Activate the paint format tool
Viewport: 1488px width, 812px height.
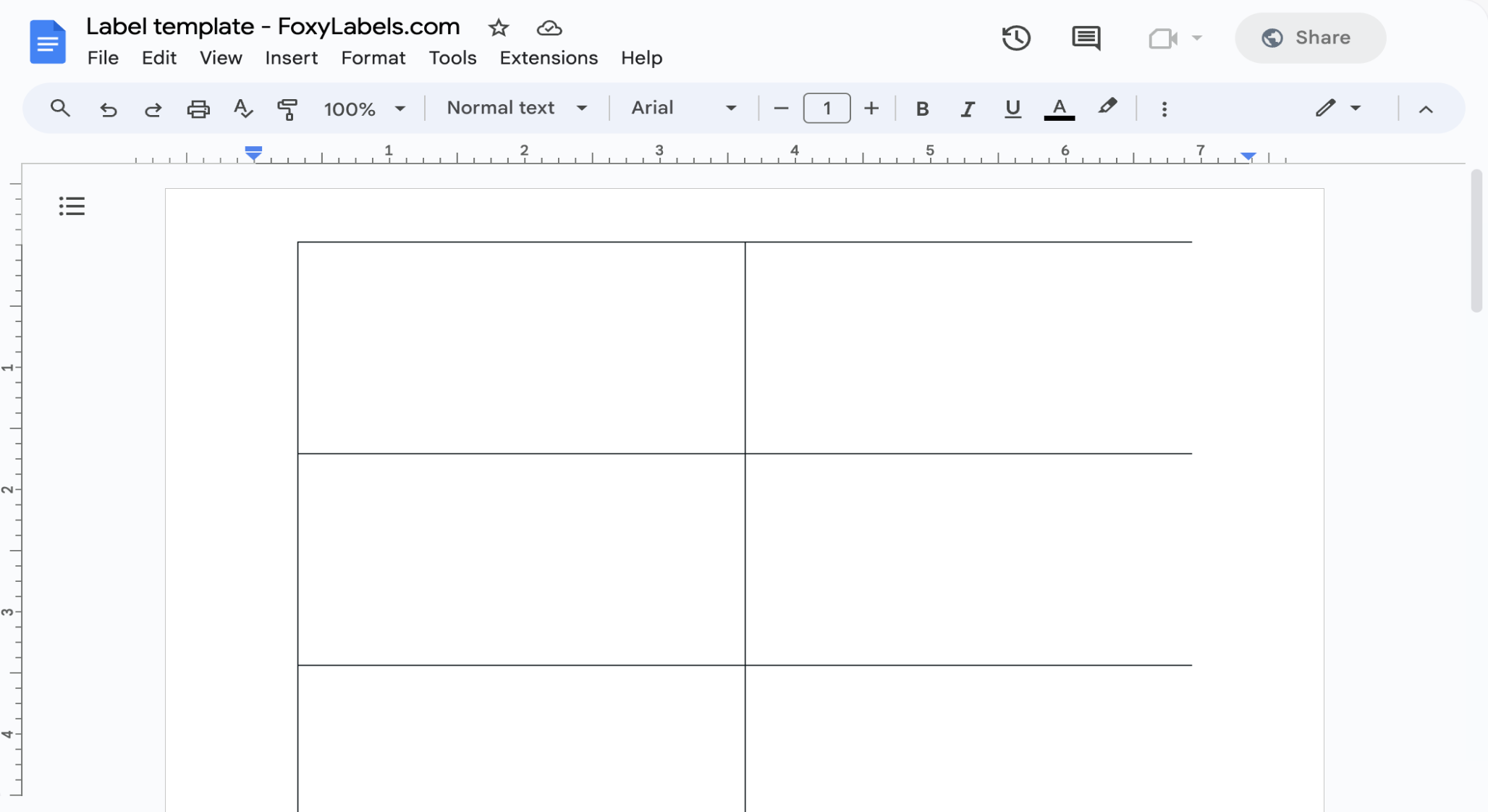point(287,109)
